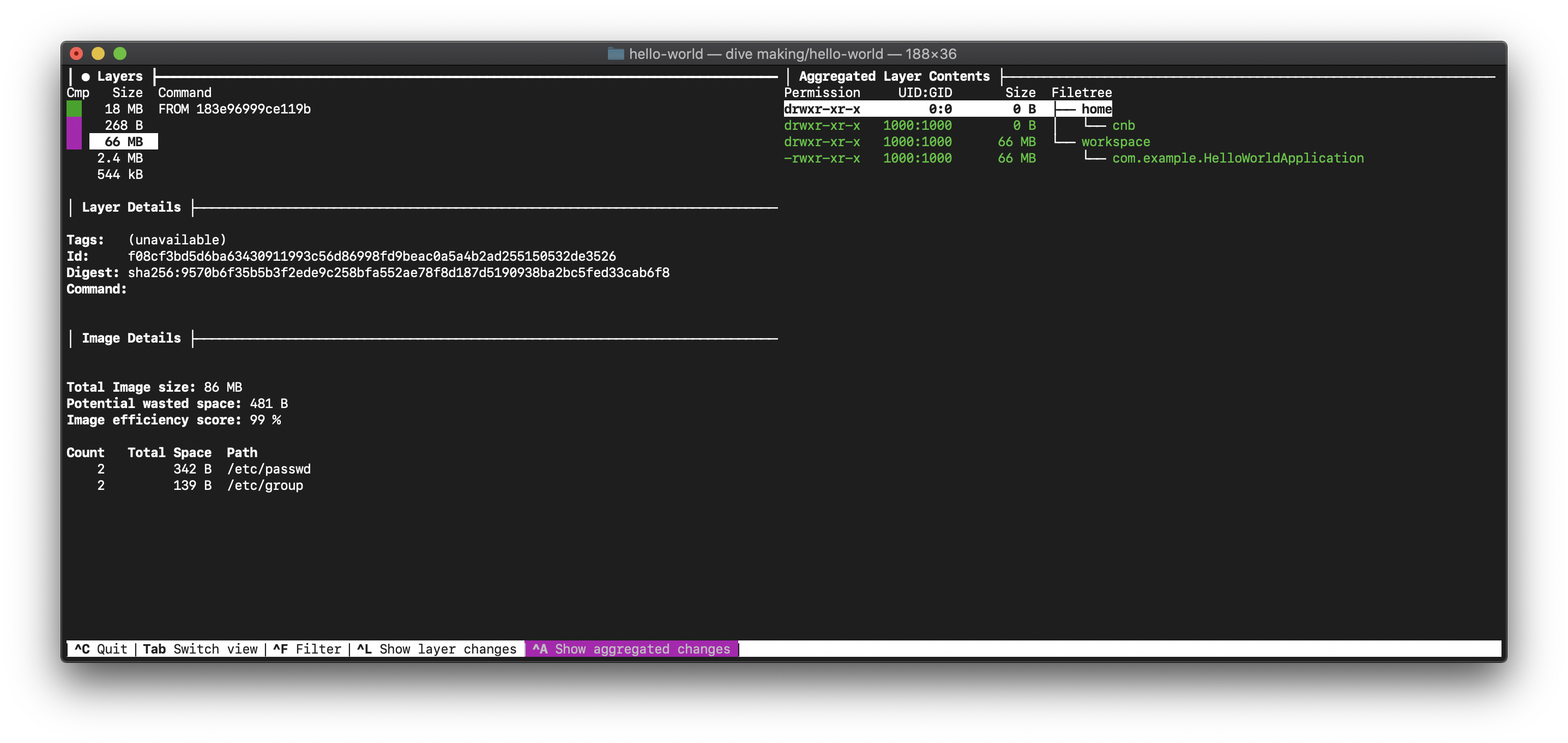Toggle Show layer changes option

pyautogui.click(x=437, y=649)
